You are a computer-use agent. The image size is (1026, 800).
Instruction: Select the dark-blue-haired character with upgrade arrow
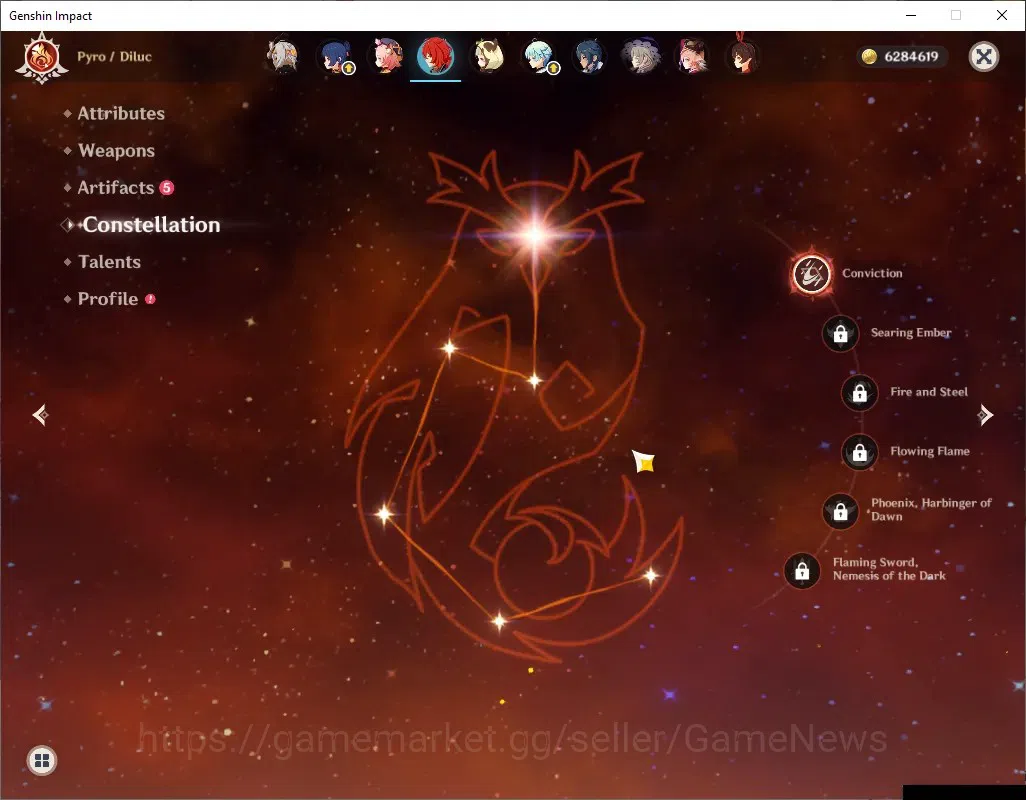[x=334, y=56]
